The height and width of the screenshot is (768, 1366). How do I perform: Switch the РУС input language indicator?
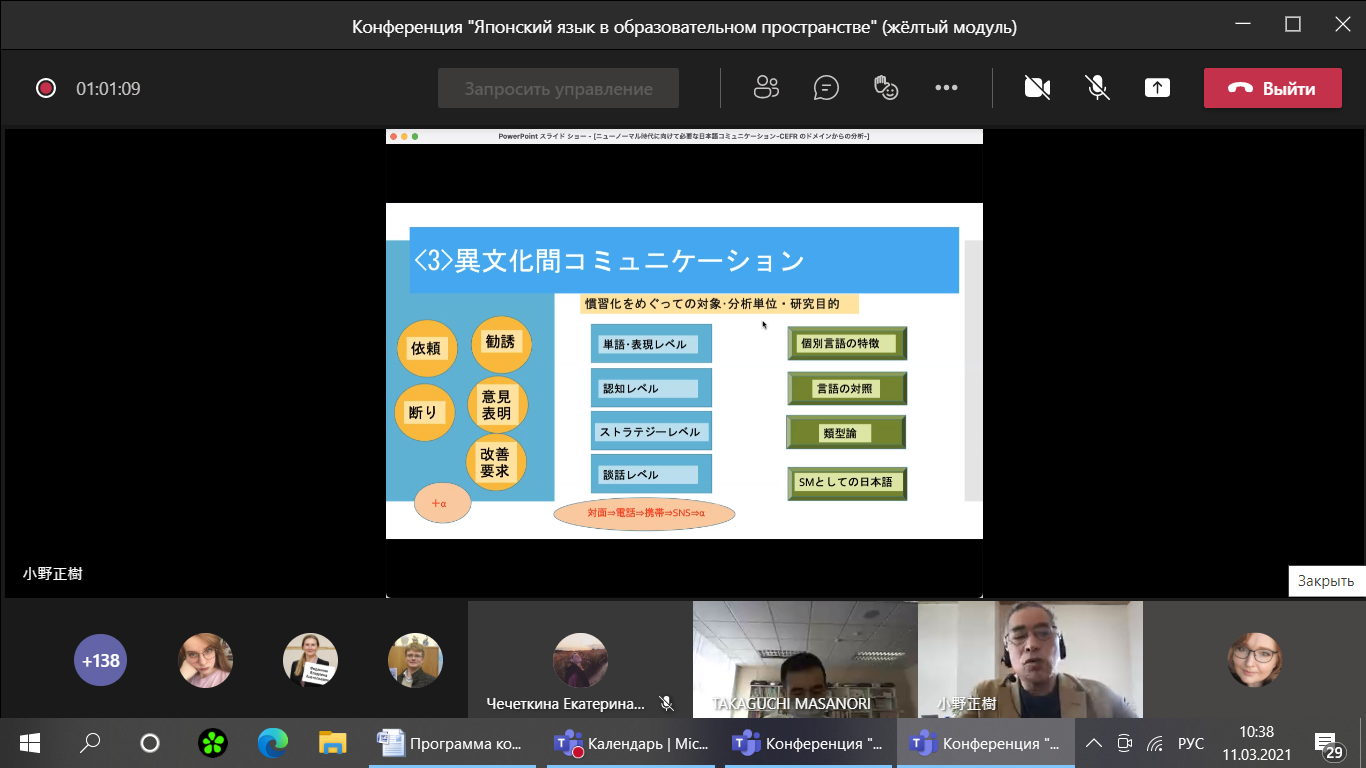click(1191, 743)
